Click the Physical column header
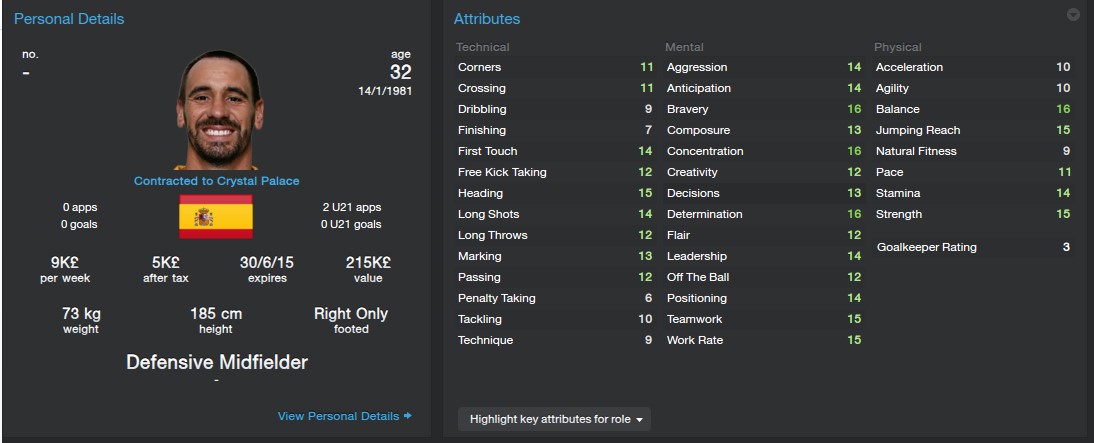 click(x=898, y=47)
